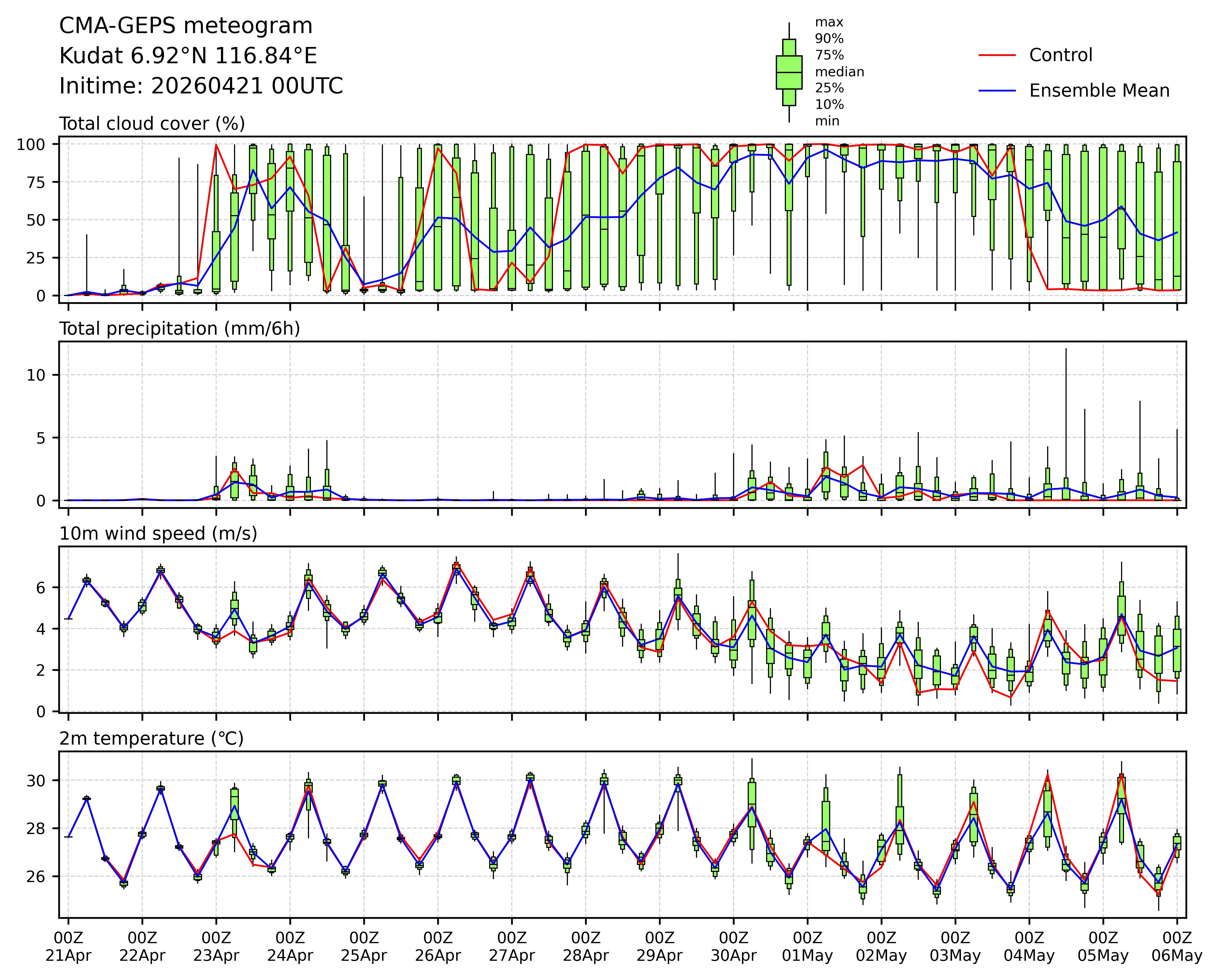
Task: Click the '00Z 06May' time axis label
Action: pos(1177,947)
